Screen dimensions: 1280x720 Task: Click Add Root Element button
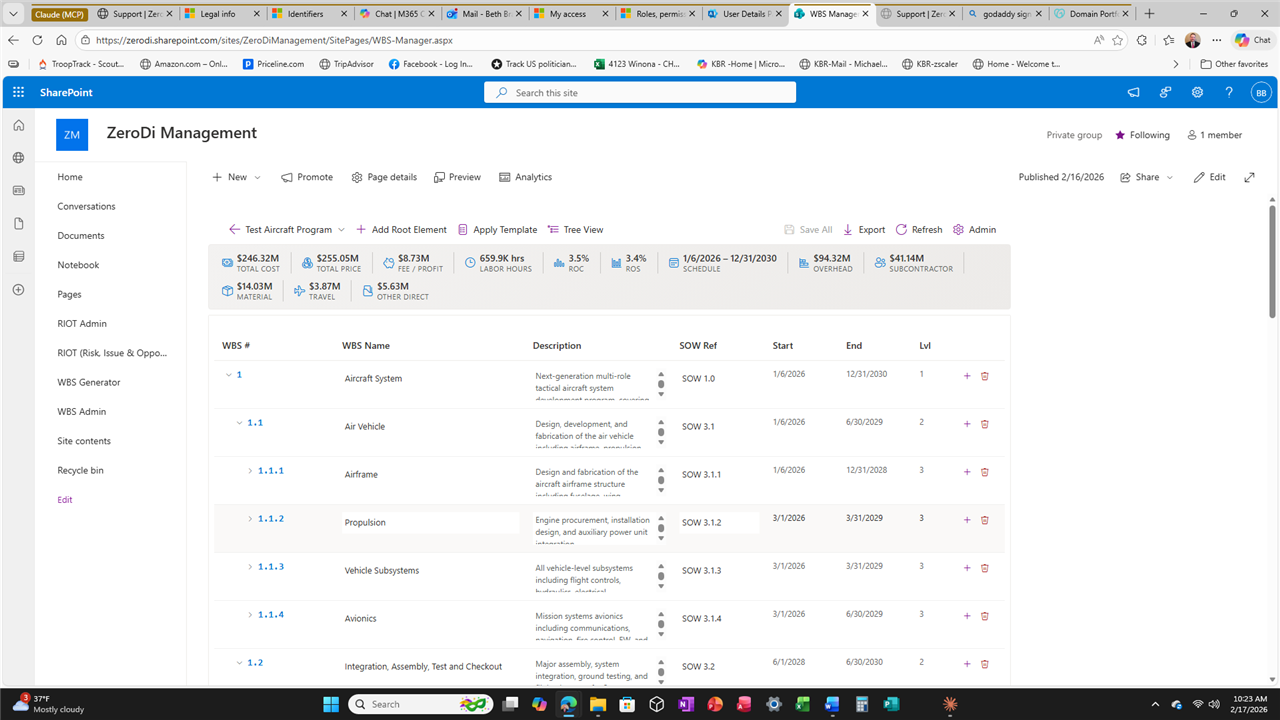401,230
